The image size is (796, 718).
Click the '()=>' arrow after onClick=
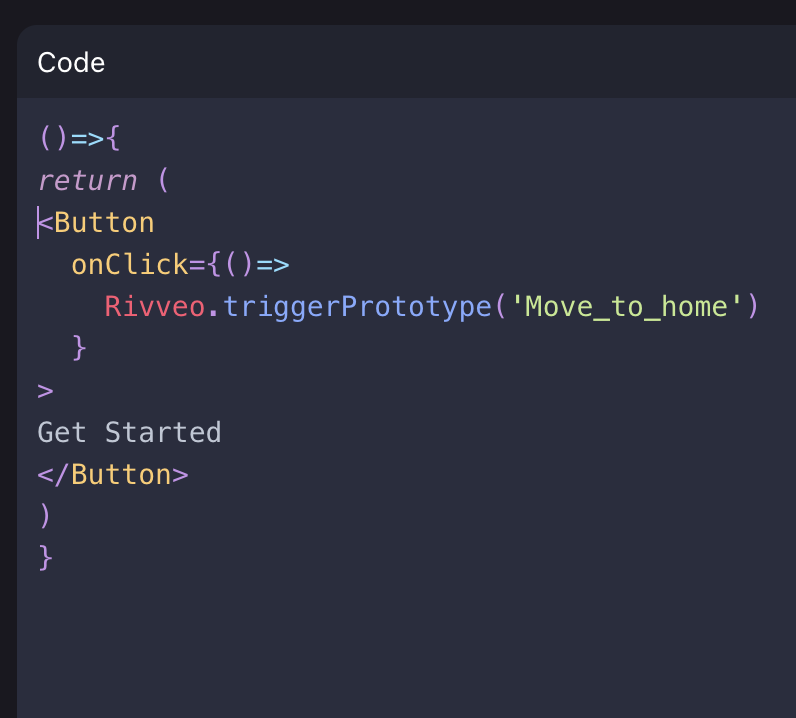coord(256,264)
